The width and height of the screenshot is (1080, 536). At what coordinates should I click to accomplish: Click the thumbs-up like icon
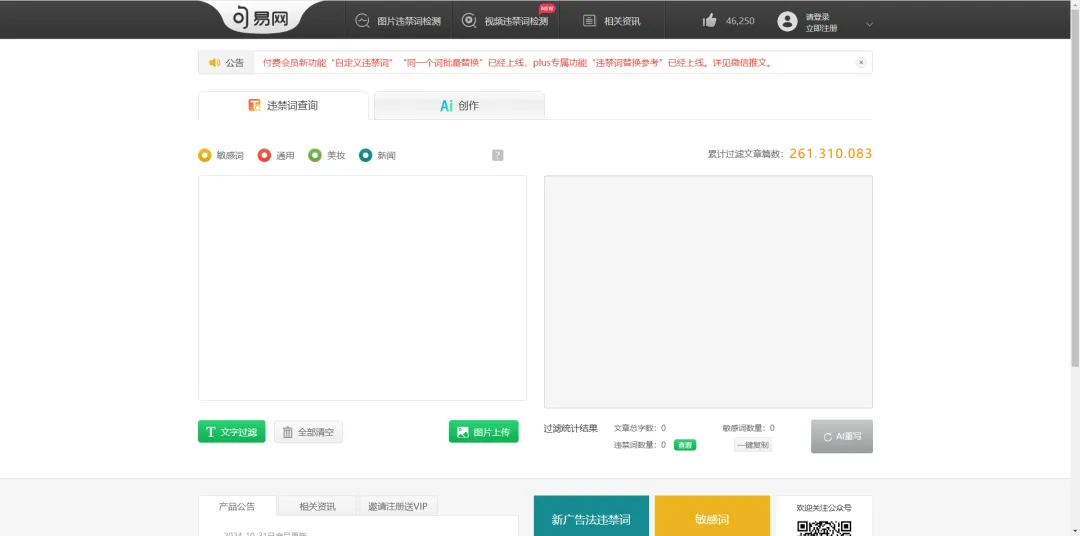pos(710,21)
